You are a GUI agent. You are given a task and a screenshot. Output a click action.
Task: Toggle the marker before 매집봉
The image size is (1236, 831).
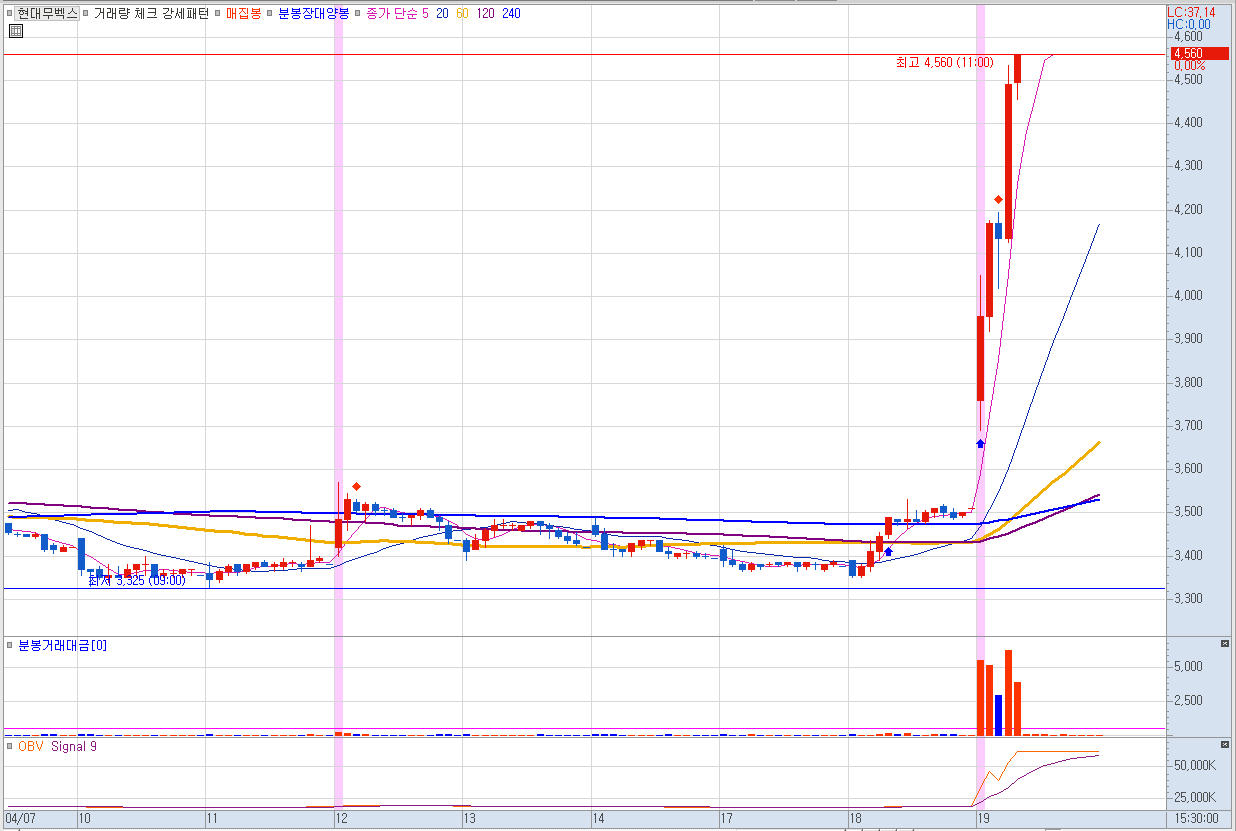pyautogui.click(x=219, y=14)
